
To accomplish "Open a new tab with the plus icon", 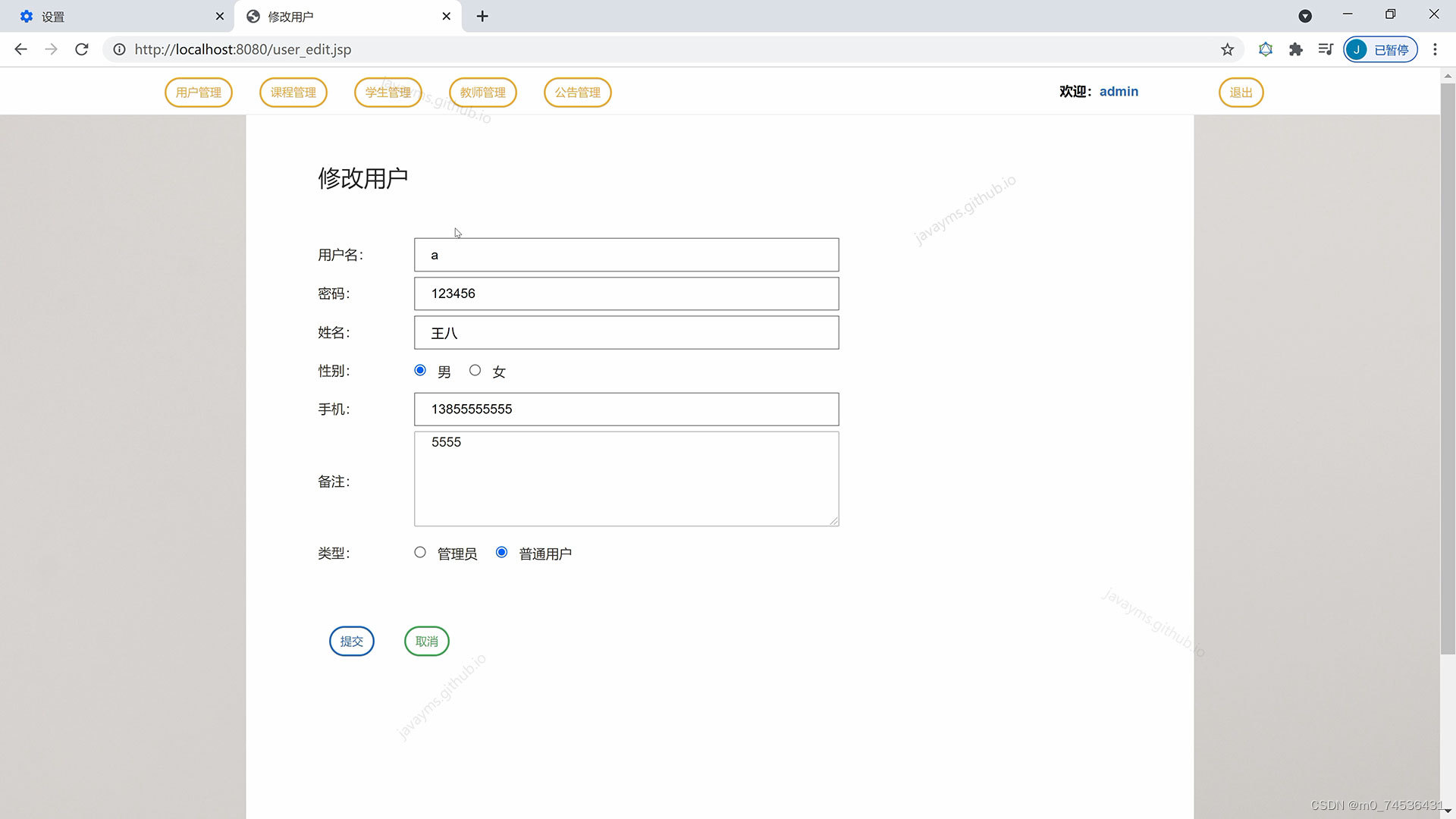I will coord(482,16).
